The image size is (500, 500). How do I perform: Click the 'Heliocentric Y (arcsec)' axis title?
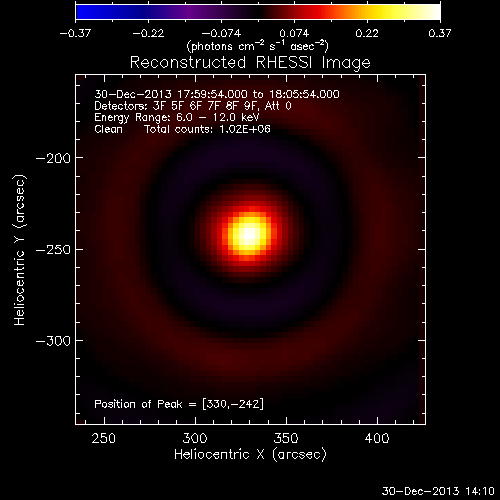pos(19,250)
